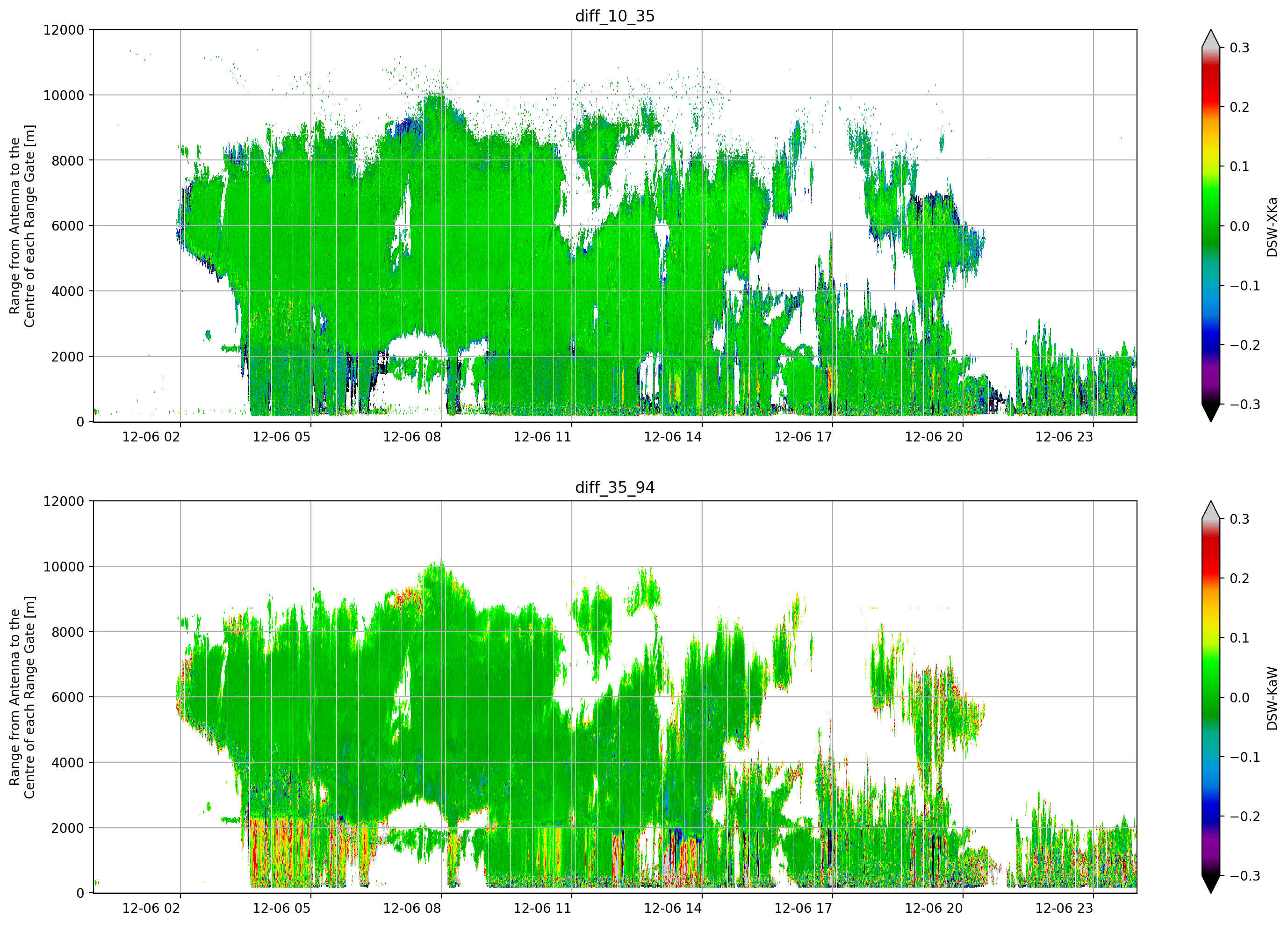
Task: Select '12-06 23' tick under diff_10_35
Action: [x=1064, y=437]
